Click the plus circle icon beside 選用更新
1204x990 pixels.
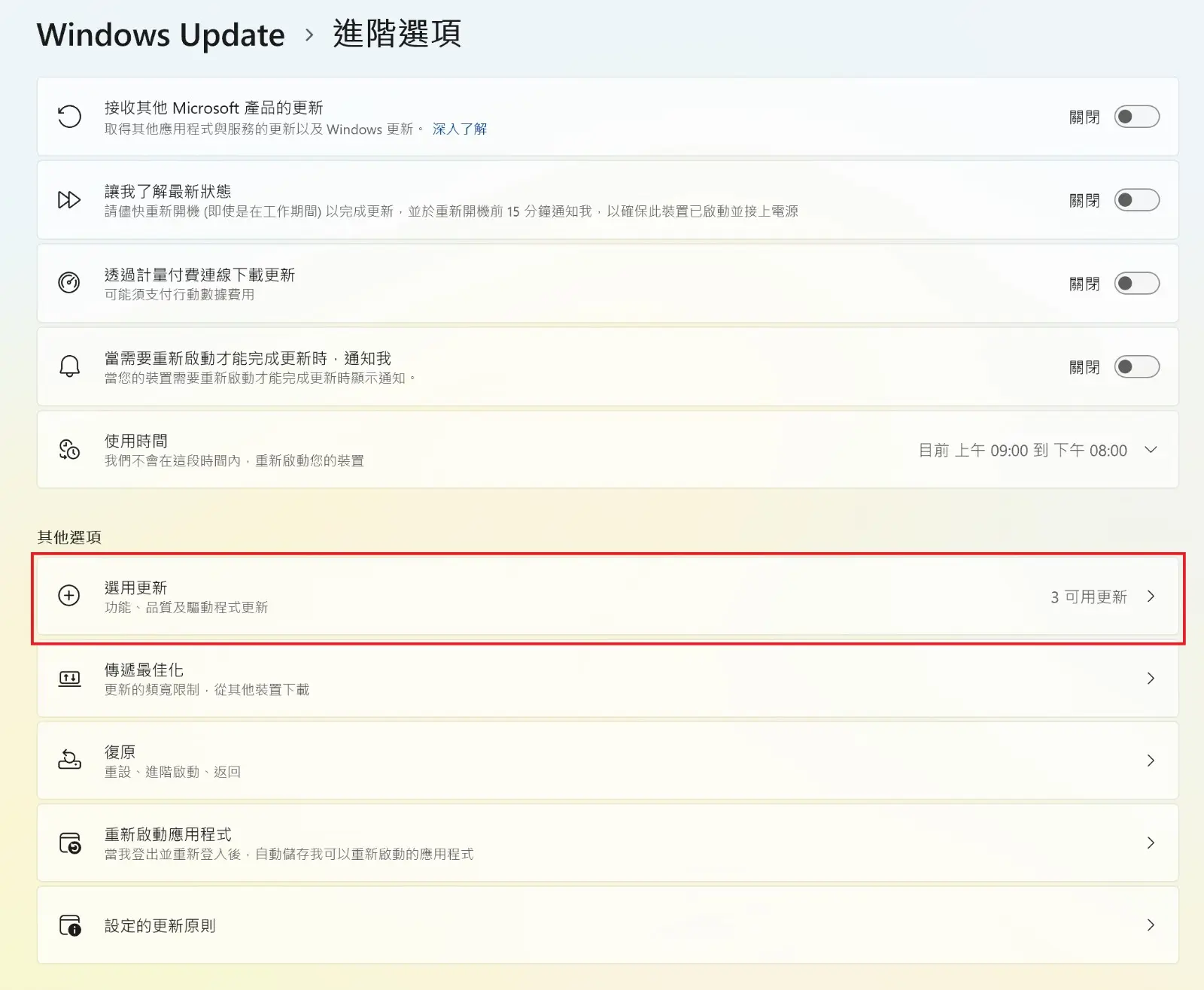(69, 596)
